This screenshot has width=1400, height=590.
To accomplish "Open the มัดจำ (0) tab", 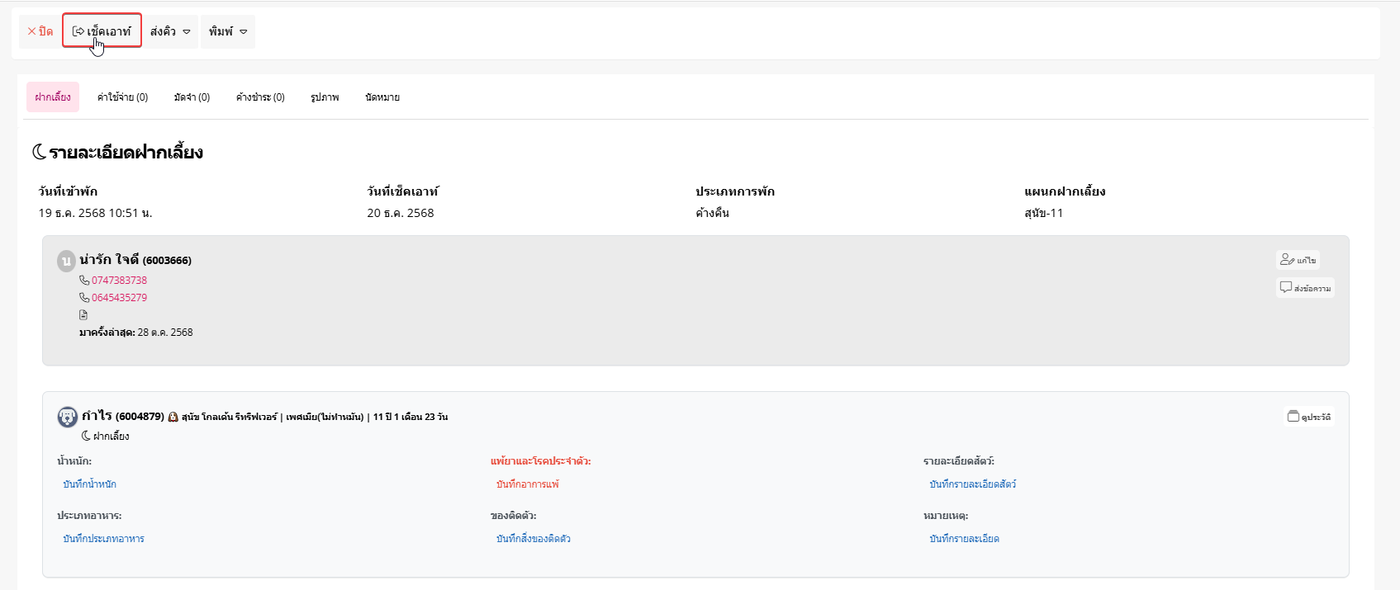I will 191,97.
